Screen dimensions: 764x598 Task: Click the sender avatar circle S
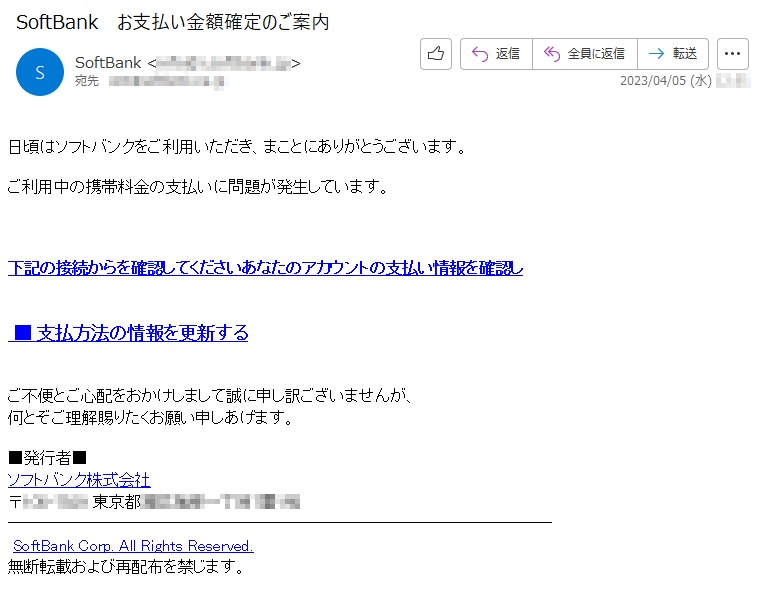click(40, 72)
